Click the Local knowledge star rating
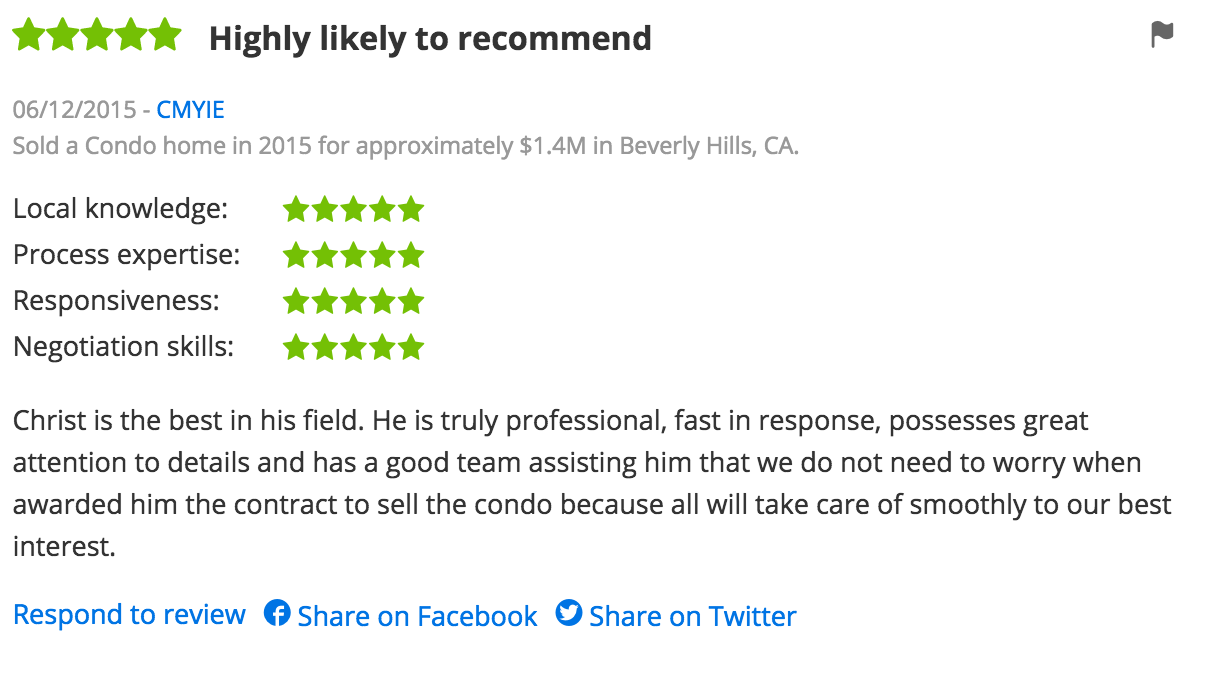Viewport: 1206px width, 674px height. pyautogui.click(x=353, y=210)
